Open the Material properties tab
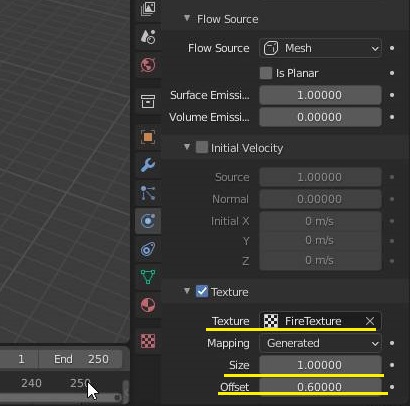The width and height of the screenshot is (410, 406). 148,305
